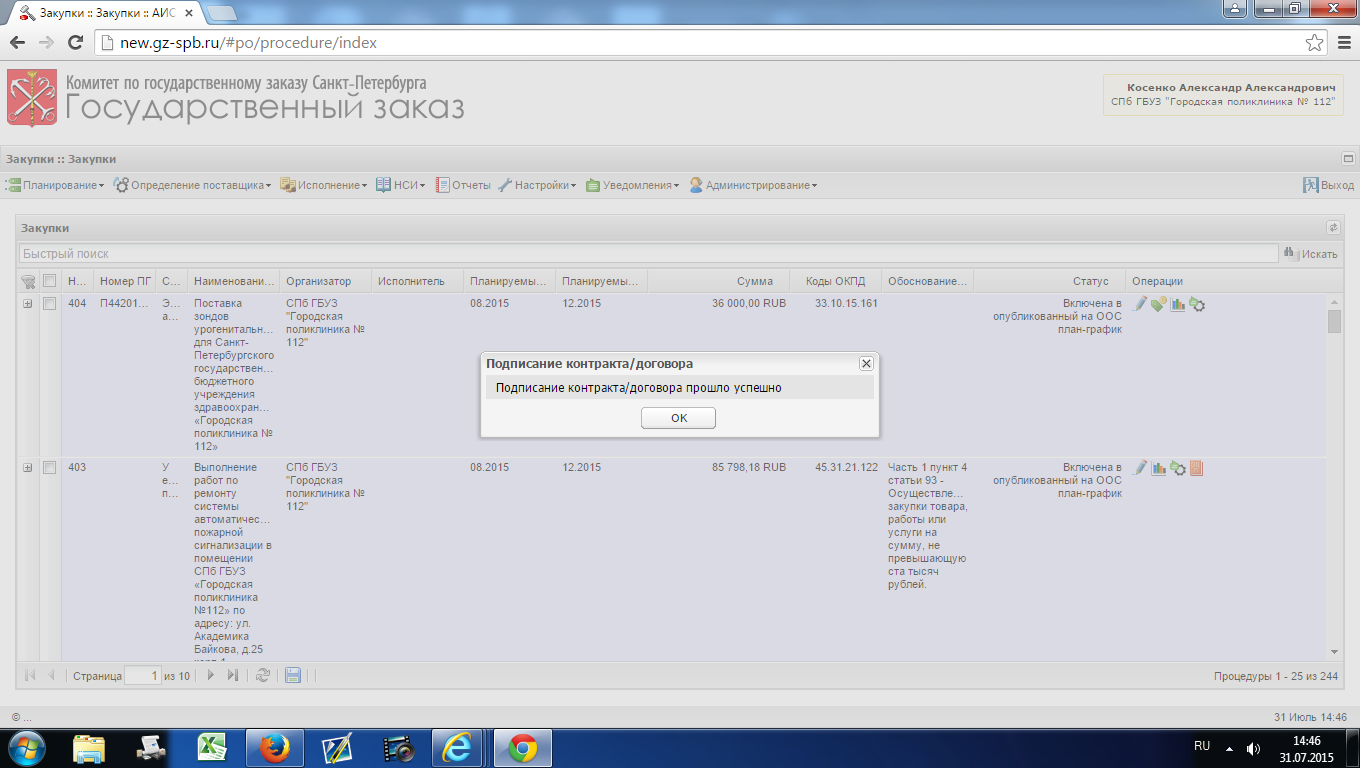Image resolution: width=1360 pixels, height=768 pixels.
Task: Click the edit pencil icon for purchase 404
Action: (1140, 304)
